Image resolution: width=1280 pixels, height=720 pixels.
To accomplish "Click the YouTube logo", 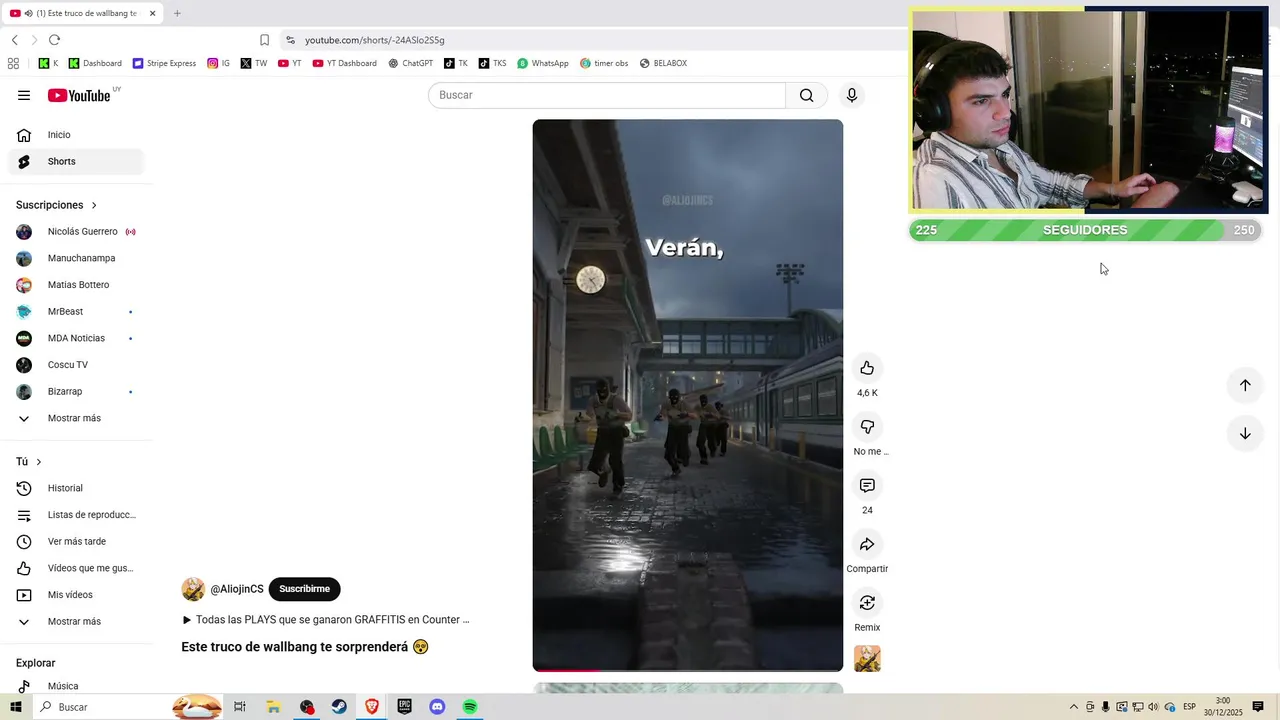I will point(79,95).
